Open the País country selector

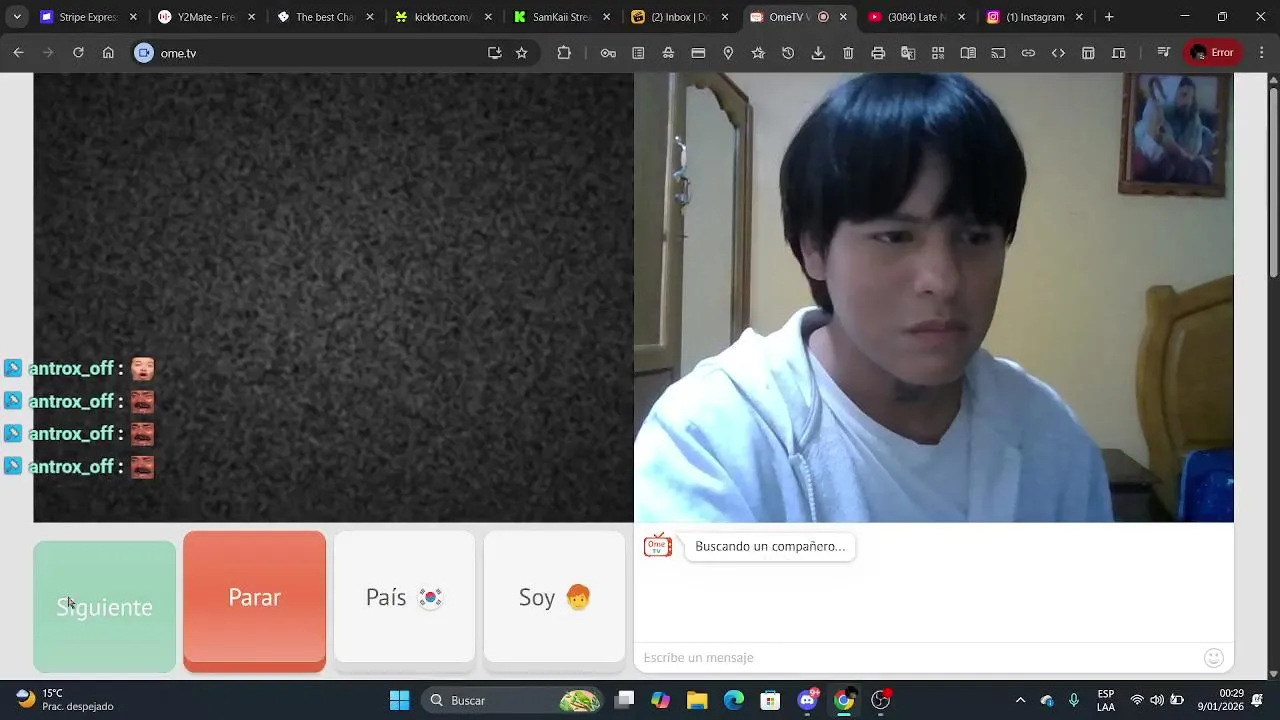click(404, 597)
